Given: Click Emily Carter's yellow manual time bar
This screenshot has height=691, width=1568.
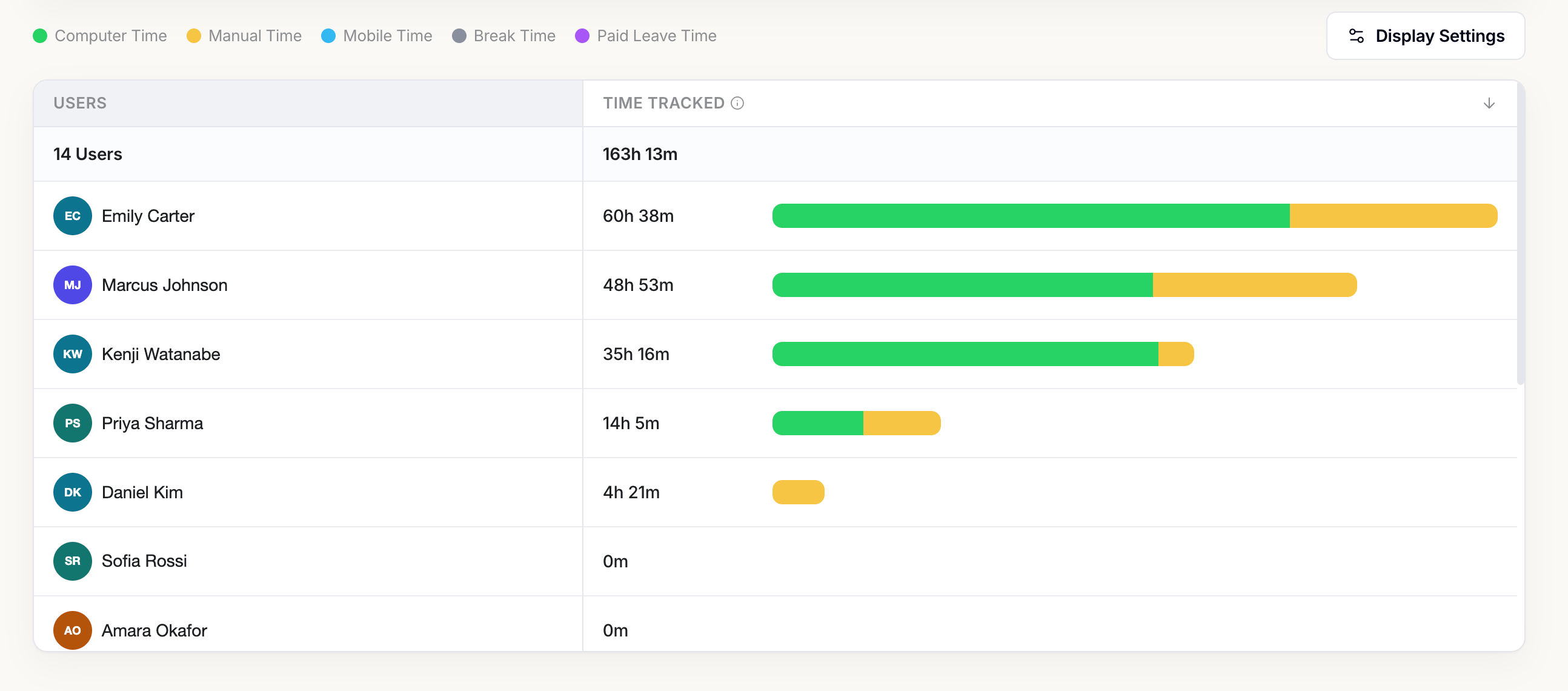Looking at the screenshot, I should (1394, 216).
